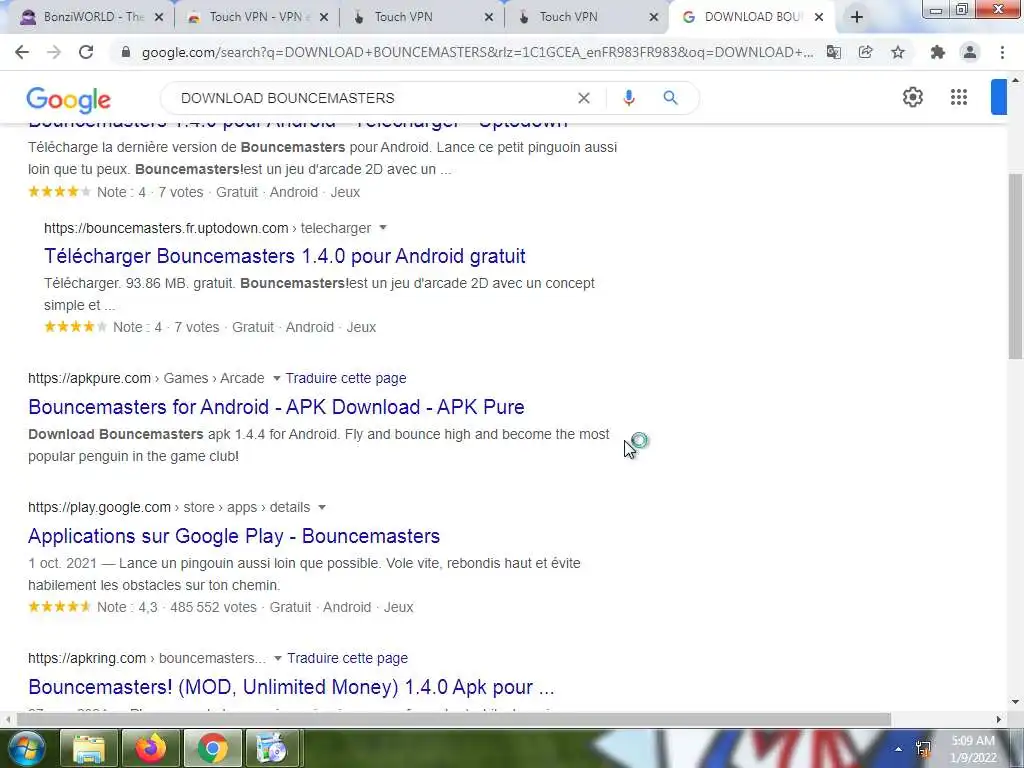The height and width of the screenshot is (768, 1024).
Task: Show hidden system tray icons
Action: (899, 749)
